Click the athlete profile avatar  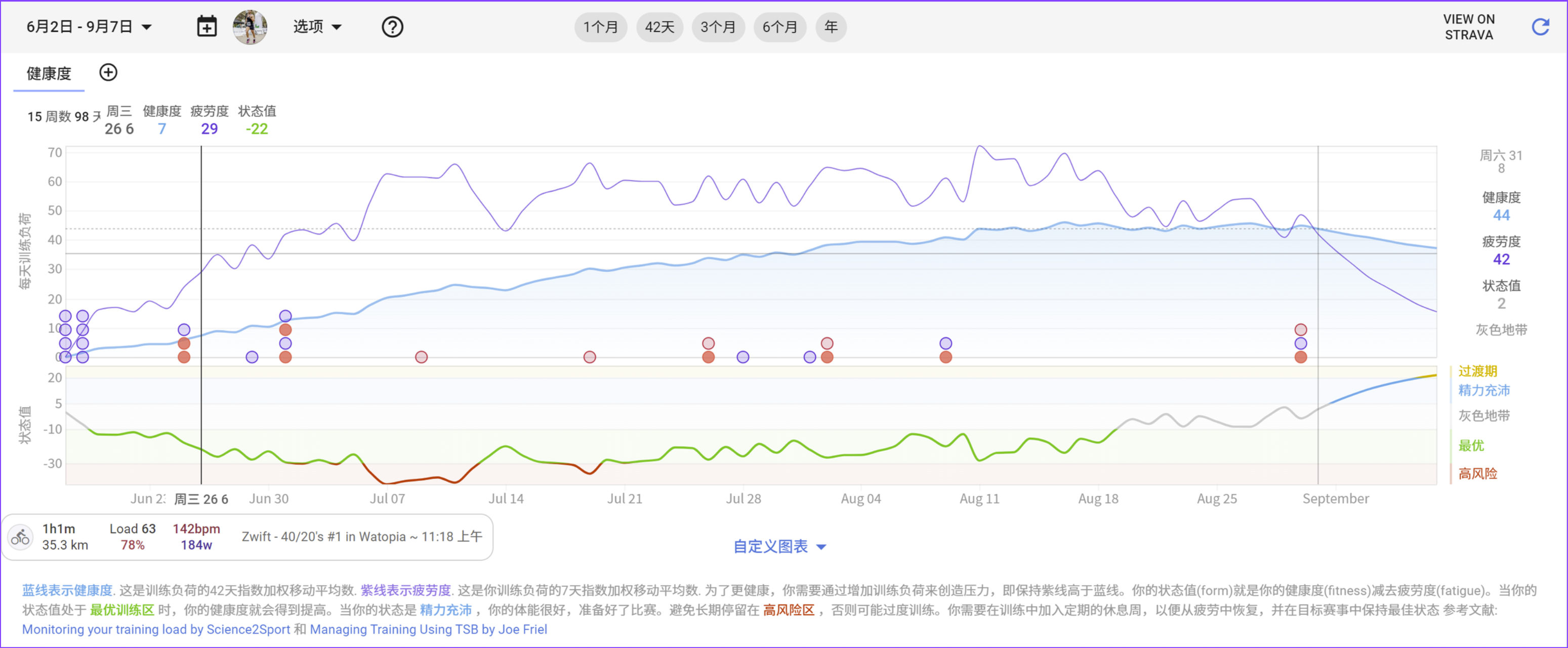click(250, 27)
